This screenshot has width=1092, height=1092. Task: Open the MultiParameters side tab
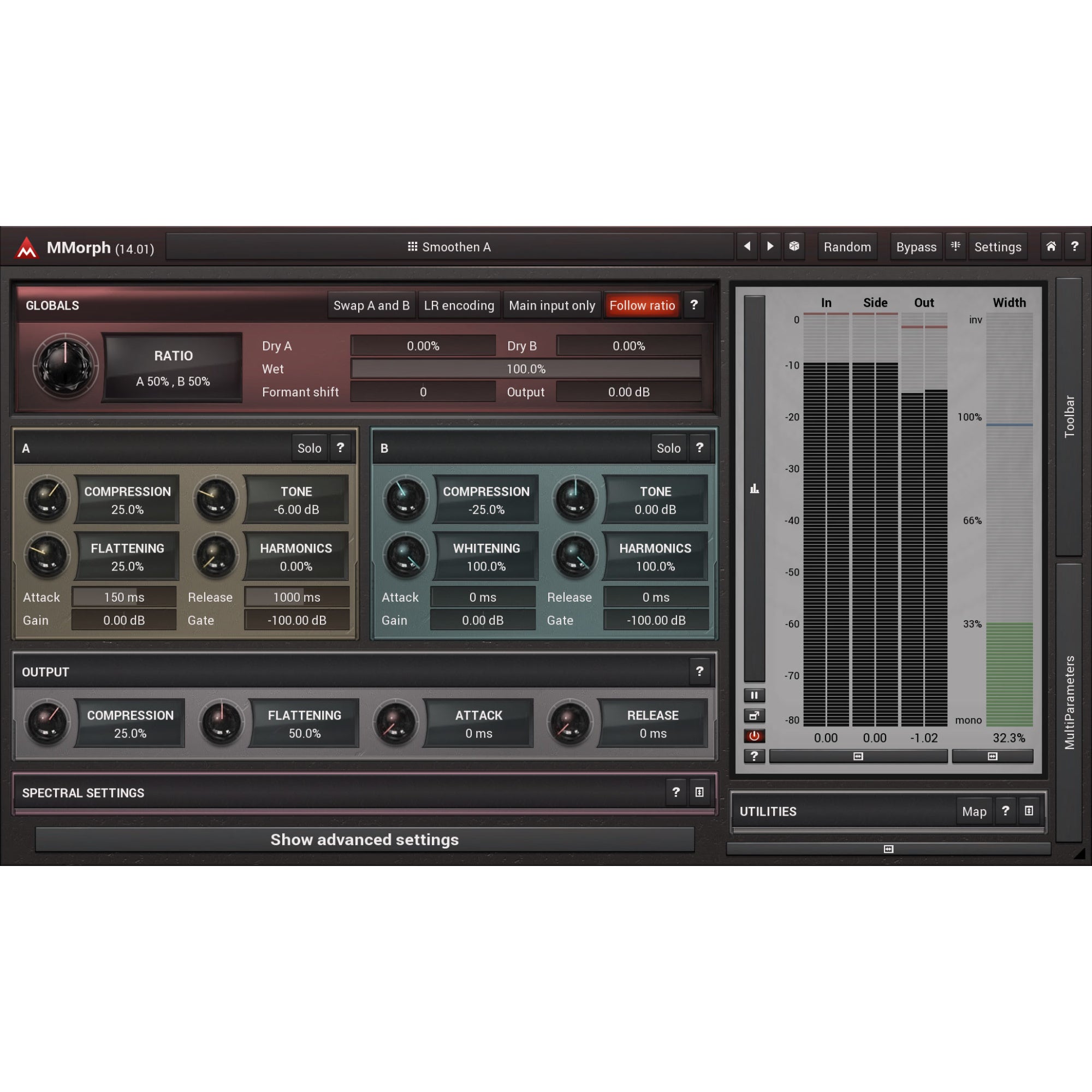[1069, 703]
